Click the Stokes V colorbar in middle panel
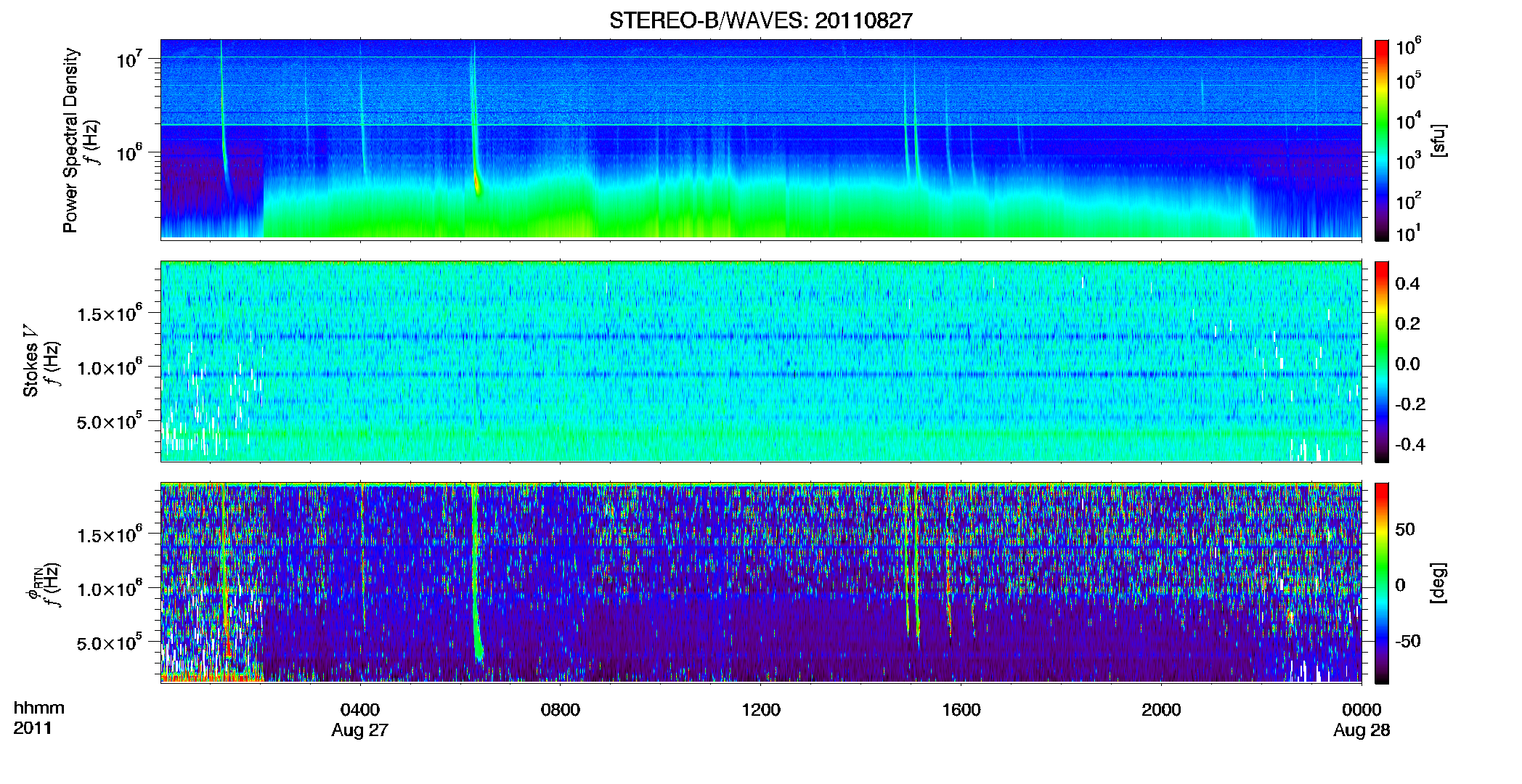1522x784 pixels. tap(1381, 362)
